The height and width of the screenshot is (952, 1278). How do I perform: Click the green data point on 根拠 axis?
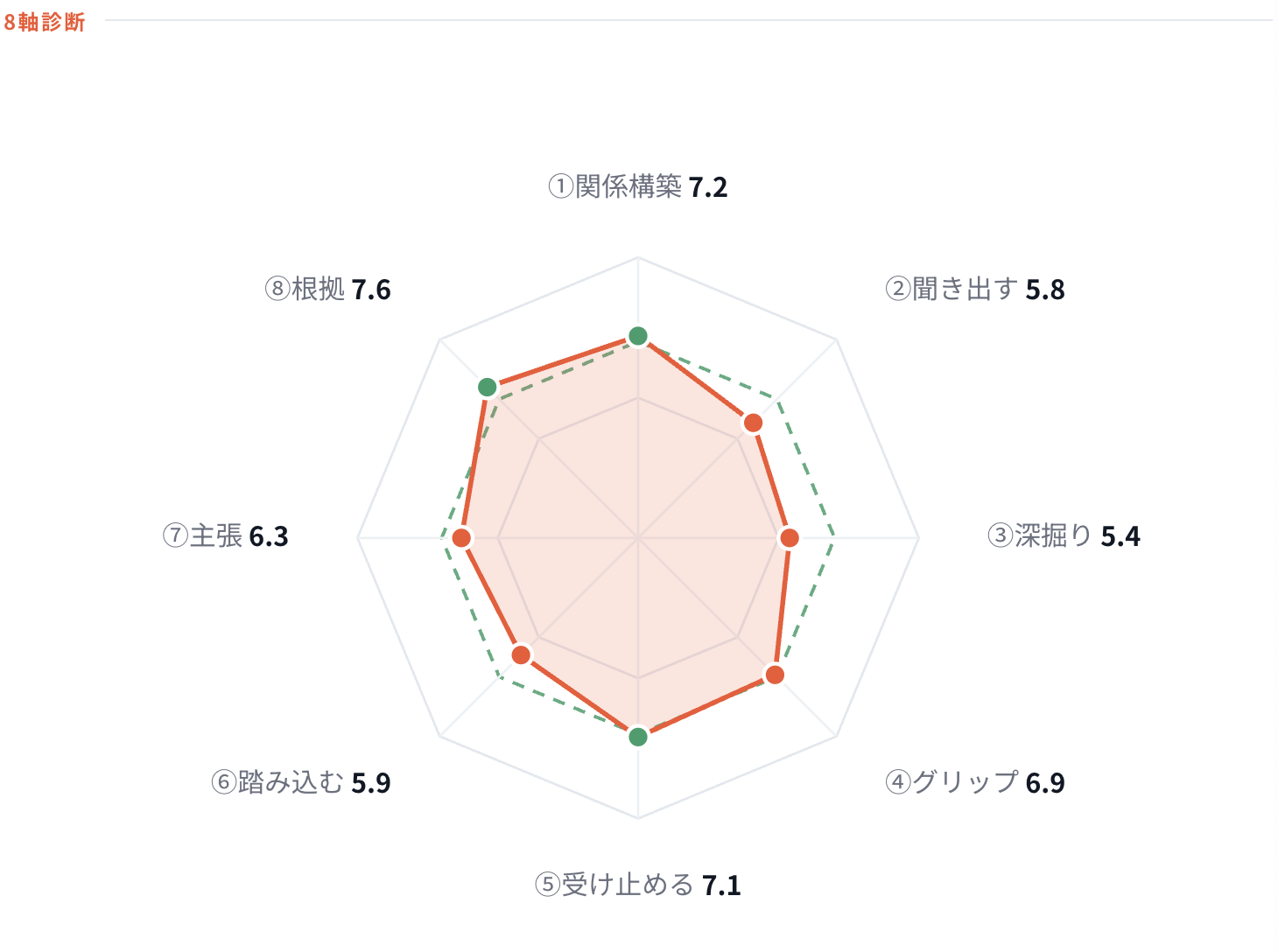[x=488, y=388]
